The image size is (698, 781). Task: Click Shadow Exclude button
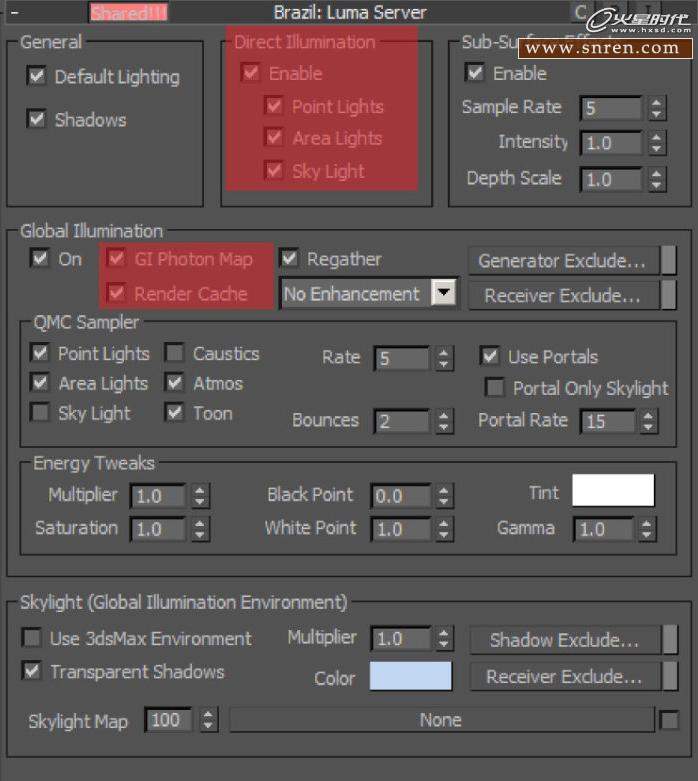(x=564, y=640)
